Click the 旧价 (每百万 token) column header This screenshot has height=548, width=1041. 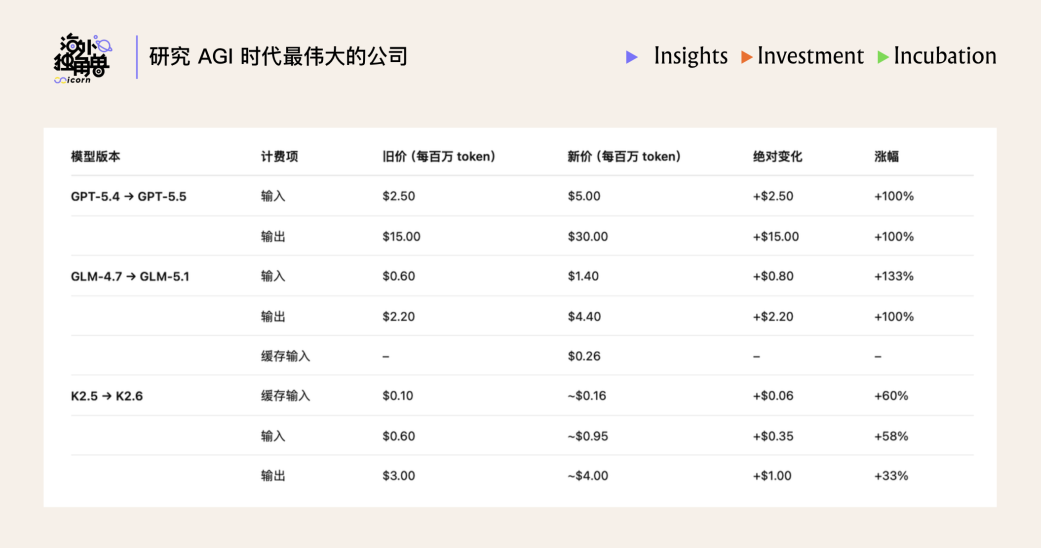coord(439,157)
